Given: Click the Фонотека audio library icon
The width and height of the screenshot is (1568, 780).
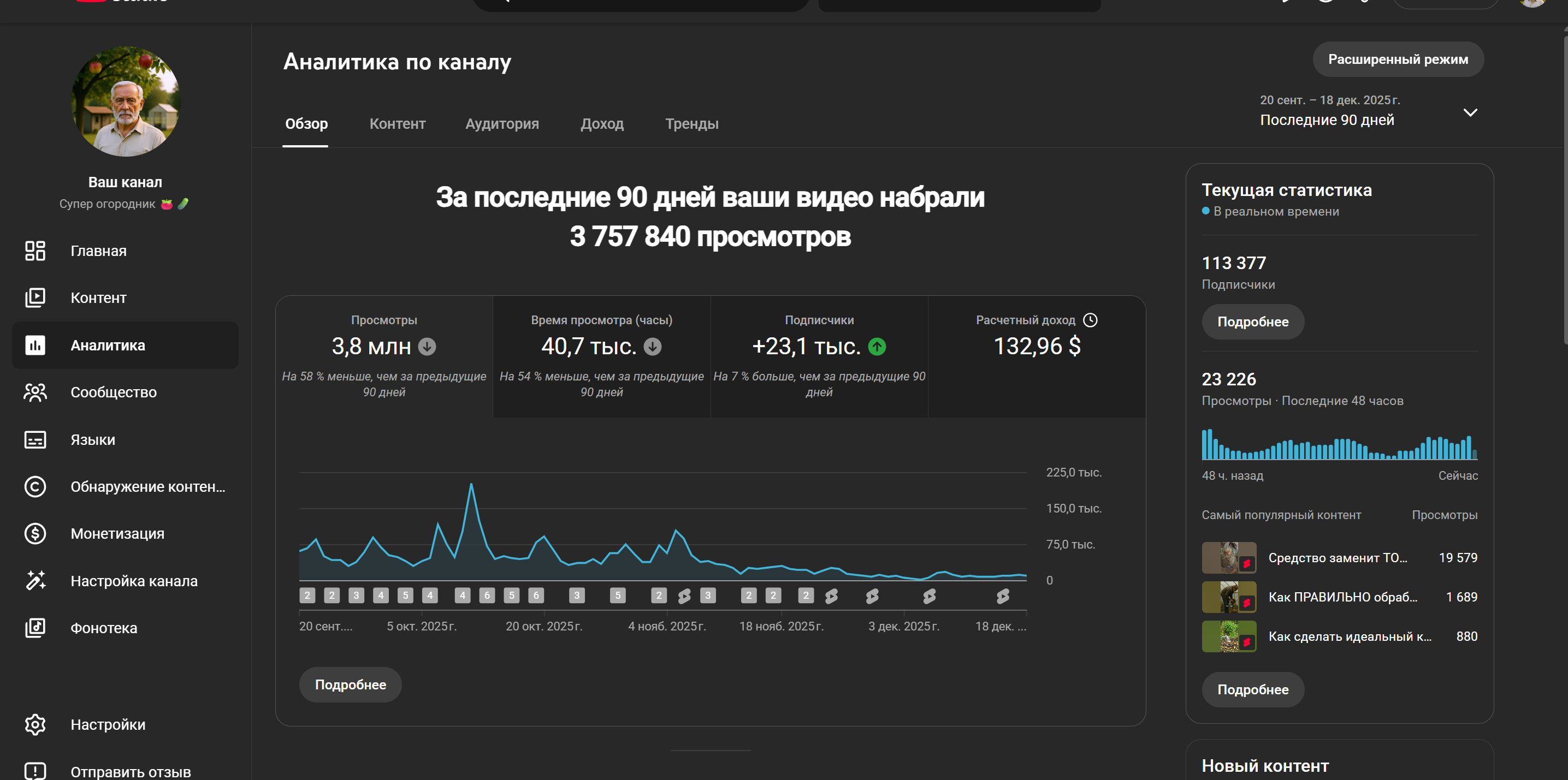Looking at the screenshot, I should click(x=35, y=628).
